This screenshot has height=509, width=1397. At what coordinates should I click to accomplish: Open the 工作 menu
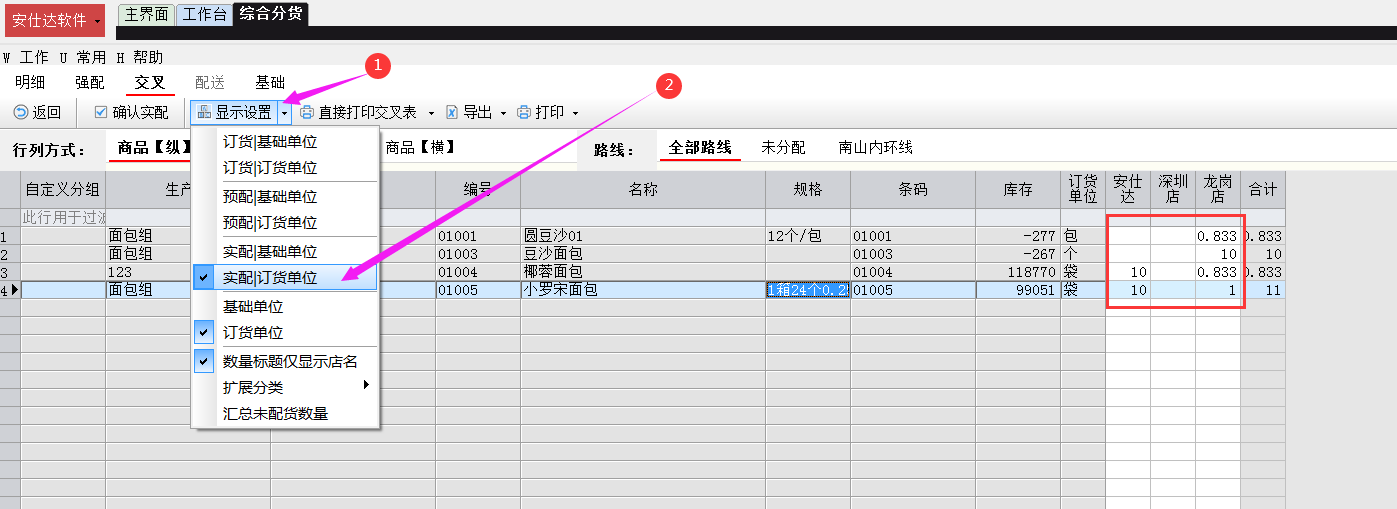coord(26,58)
